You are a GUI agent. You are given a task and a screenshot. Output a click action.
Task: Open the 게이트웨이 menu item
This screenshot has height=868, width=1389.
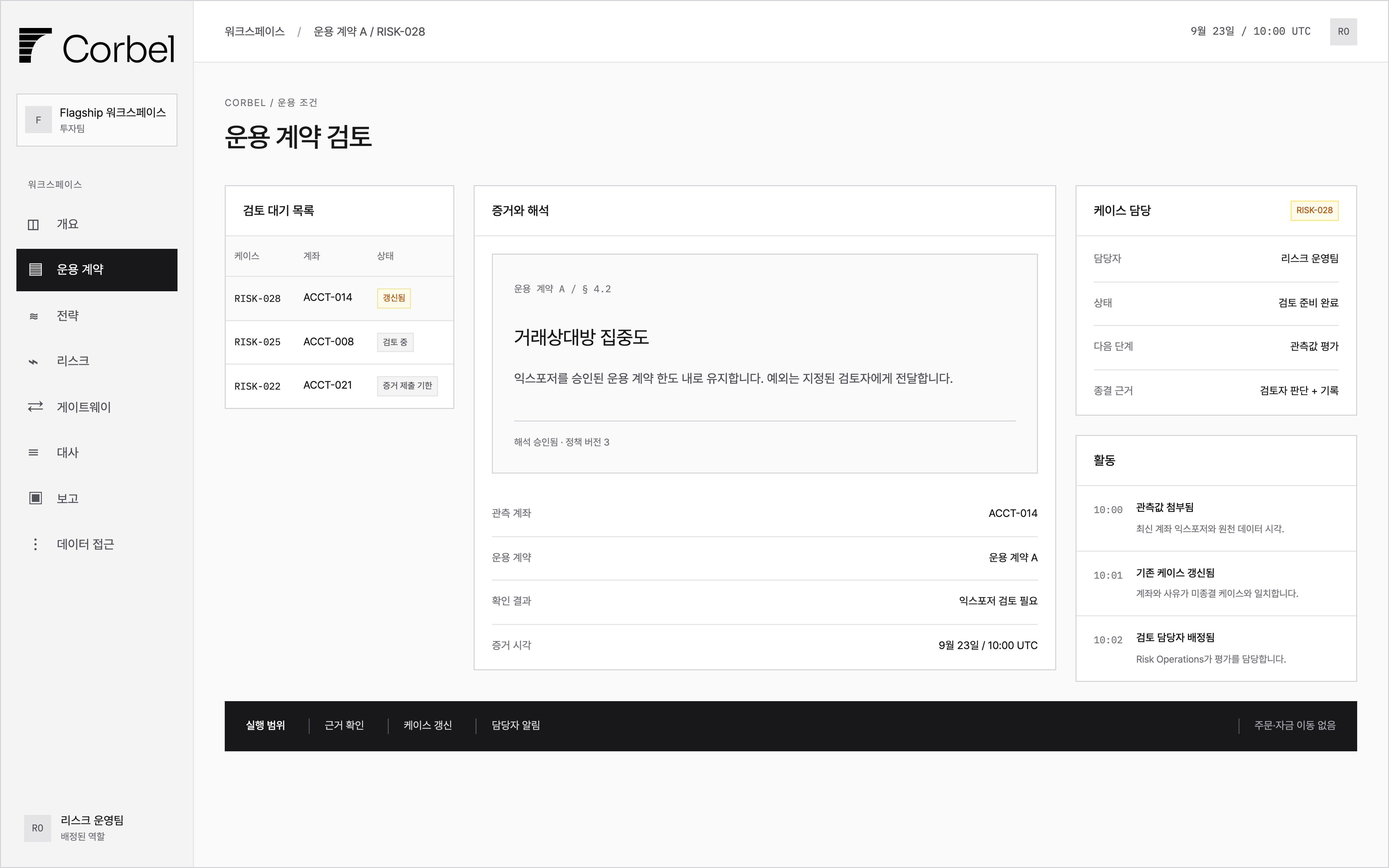[97, 407]
